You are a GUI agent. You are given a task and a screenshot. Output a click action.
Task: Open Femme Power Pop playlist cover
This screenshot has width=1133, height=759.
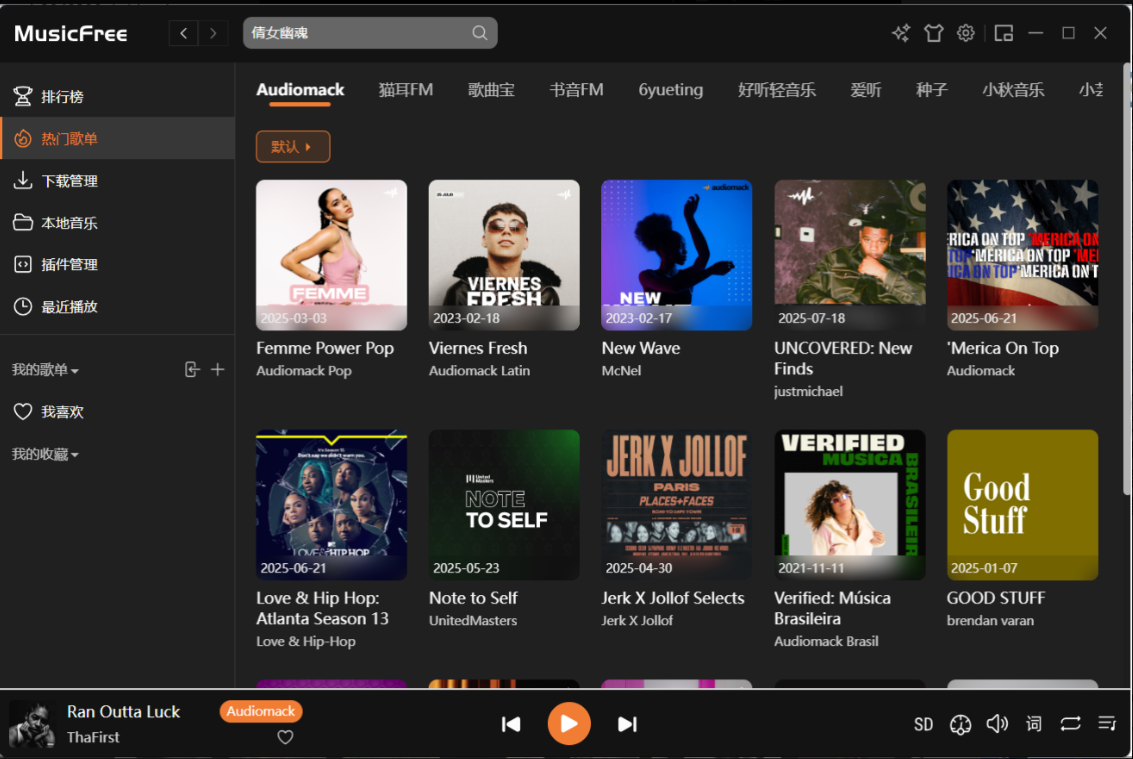[332, 255]
